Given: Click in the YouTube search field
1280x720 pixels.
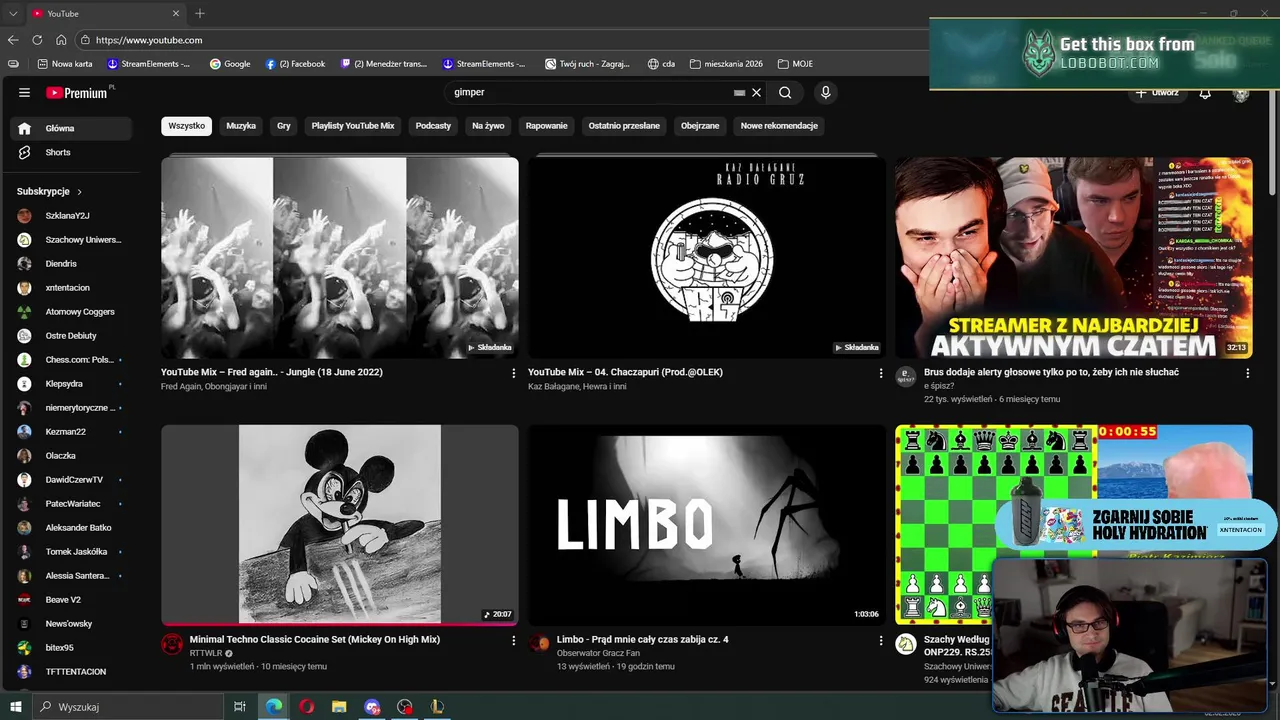Looking at the screenshot, I should [590, 92].
